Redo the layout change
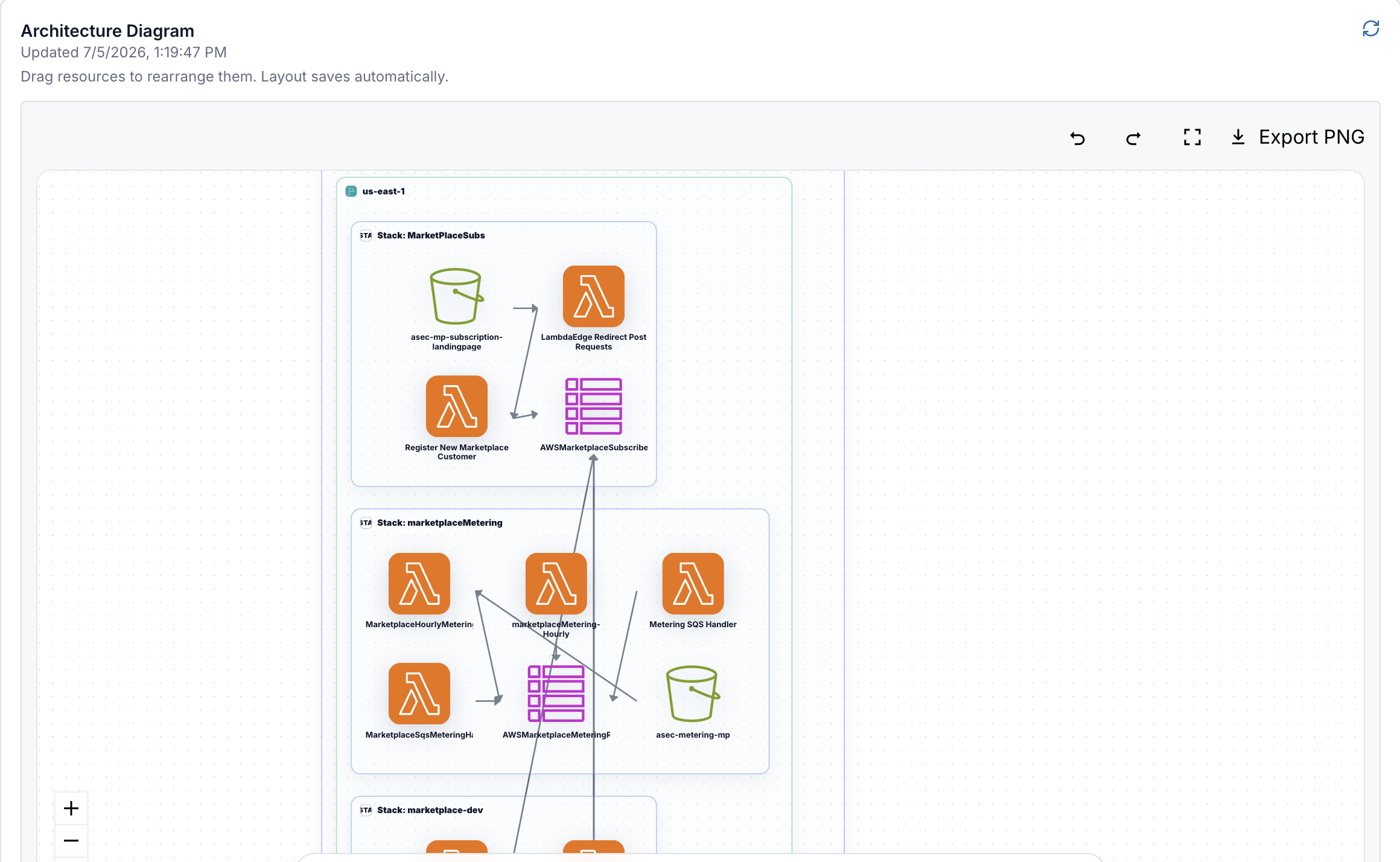 click(x=1133, y=138)
